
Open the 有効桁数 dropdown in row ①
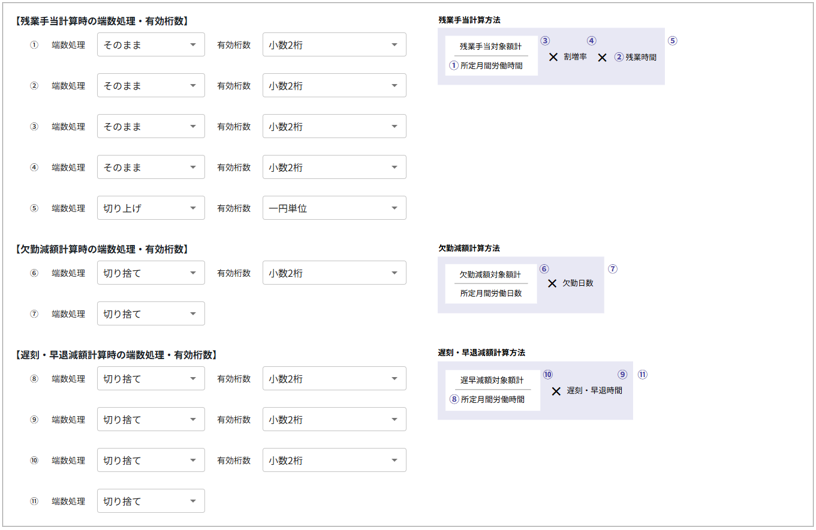coord(334,45)
